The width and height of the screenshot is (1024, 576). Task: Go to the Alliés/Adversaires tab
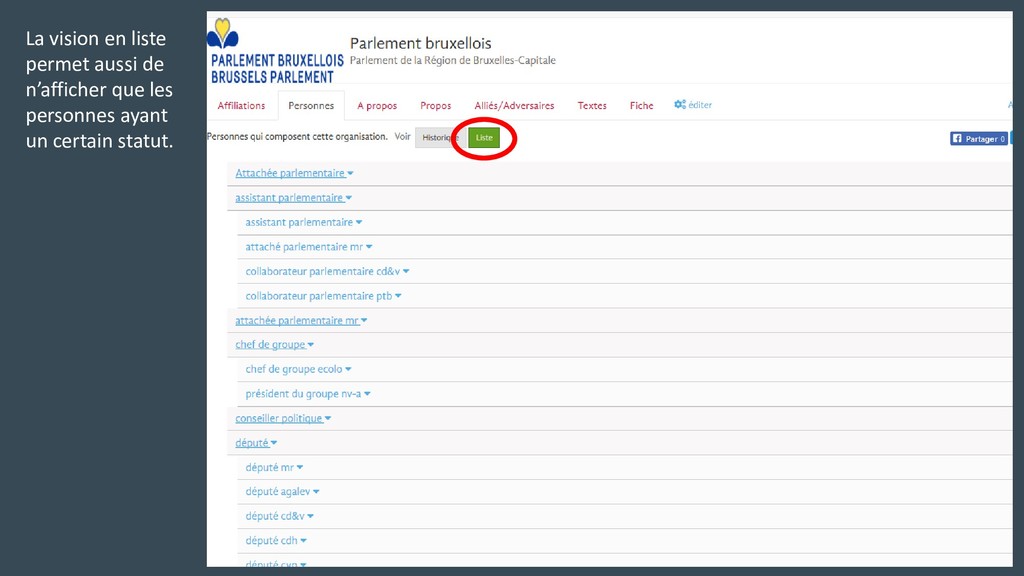point(514,105)
